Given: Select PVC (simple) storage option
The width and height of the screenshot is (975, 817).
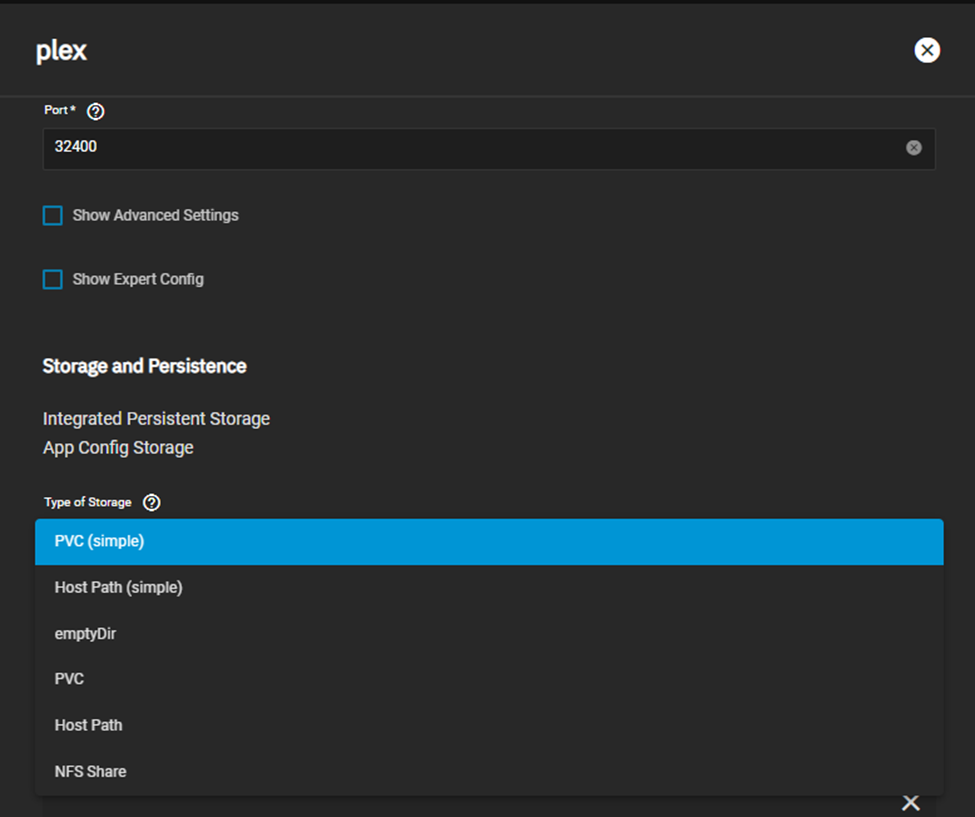Looking at the screenshot, I should point(489,542).
